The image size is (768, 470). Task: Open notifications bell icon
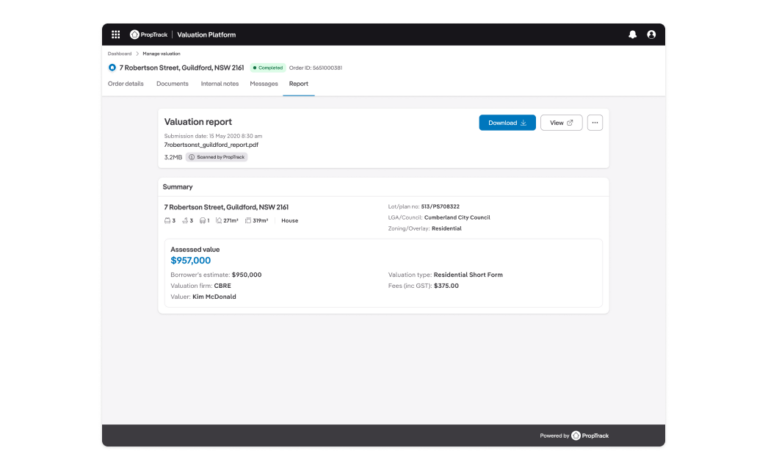click(x=632, y=34)
